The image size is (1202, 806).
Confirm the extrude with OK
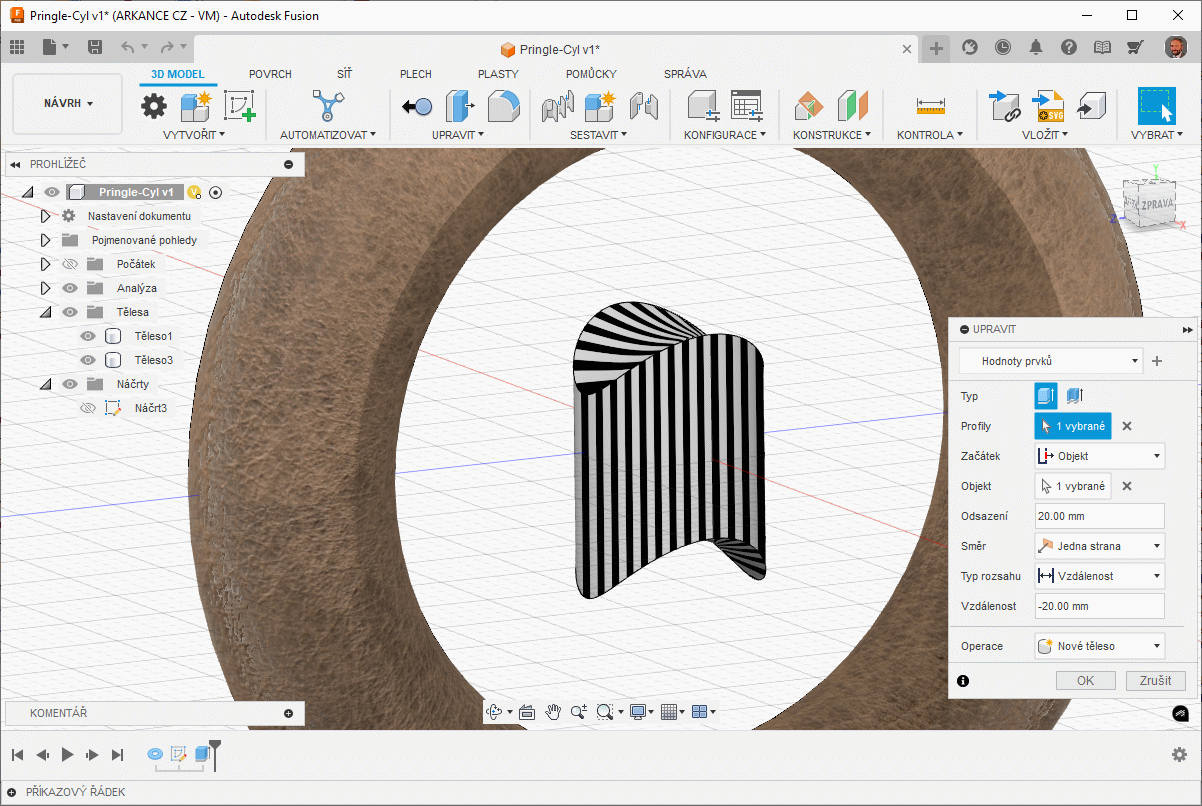tap(1086, 680)
